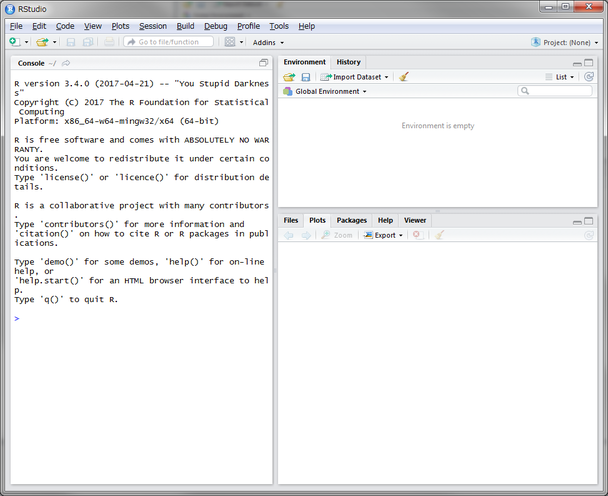The image size is (608, 496).
Task: Open the Session menu
Action: pyautogui.click(x=153, y=26)
